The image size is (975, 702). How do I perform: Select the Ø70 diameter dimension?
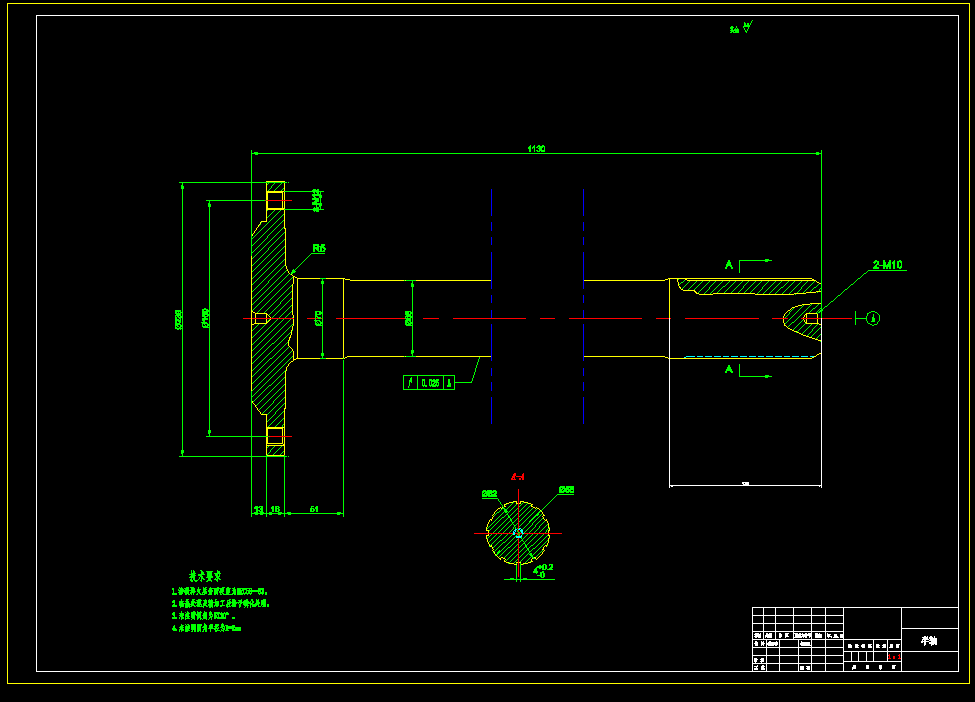pyautogui.click(x=318, y=318)
